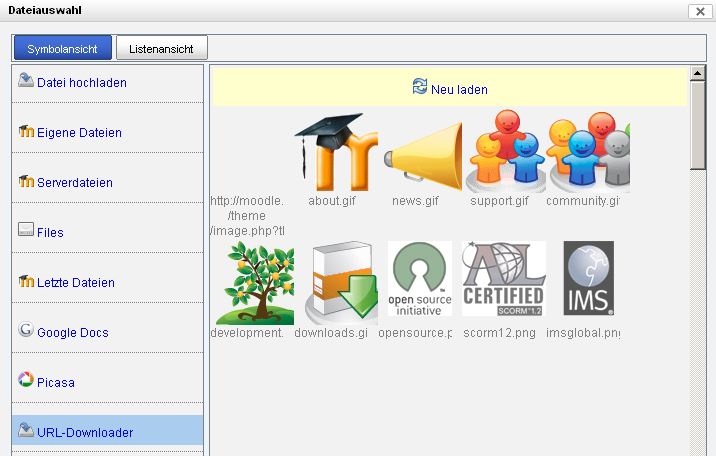Select the Picasa repository

tap(56, 383)
